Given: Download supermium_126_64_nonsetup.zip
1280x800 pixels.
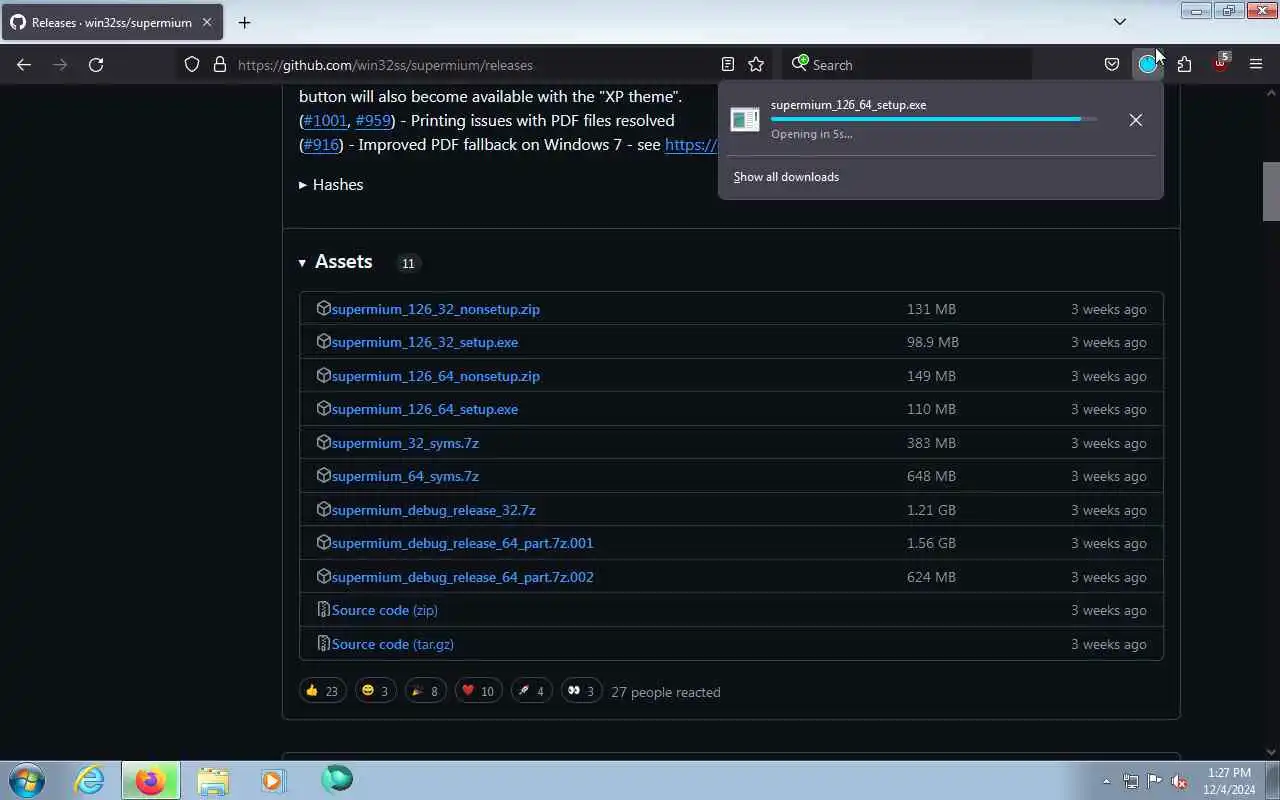Looking at the screenshot, I should coord(435,376).
